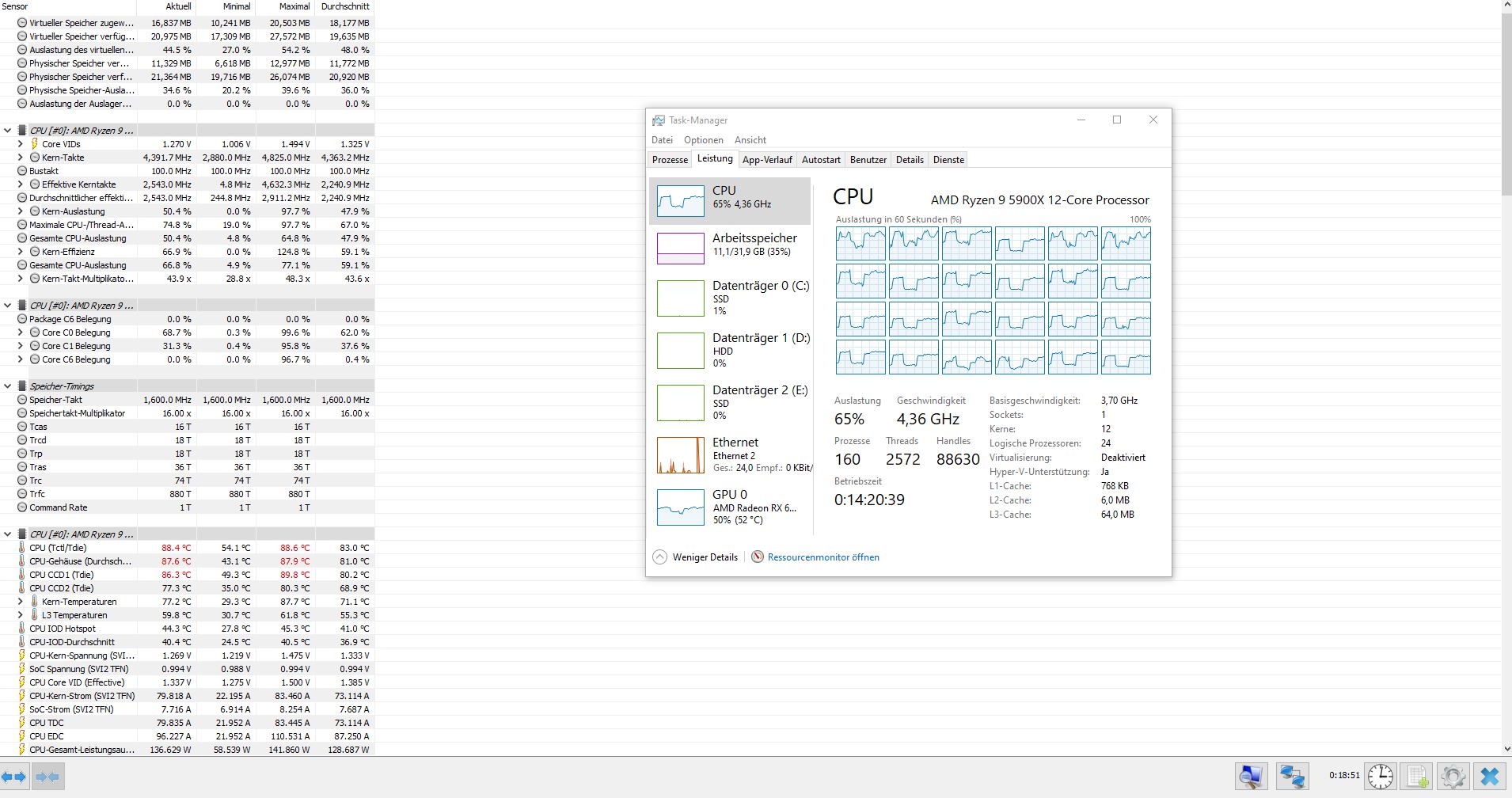
Task: Click the Sensor column header
Action: coord(68,6)
